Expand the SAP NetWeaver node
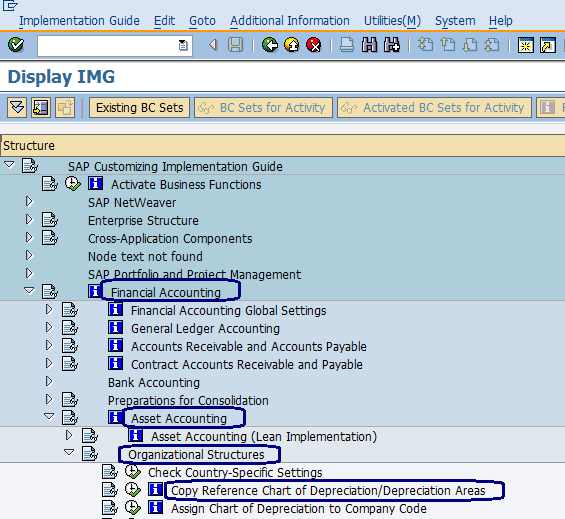 pyautogui.click(x=29, y=201)
